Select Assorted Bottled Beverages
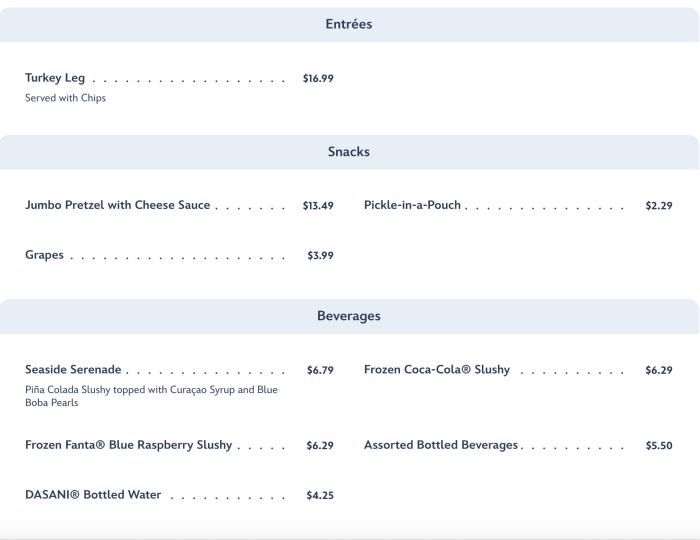This screenshot has height=540, width=700. [441, 445]
